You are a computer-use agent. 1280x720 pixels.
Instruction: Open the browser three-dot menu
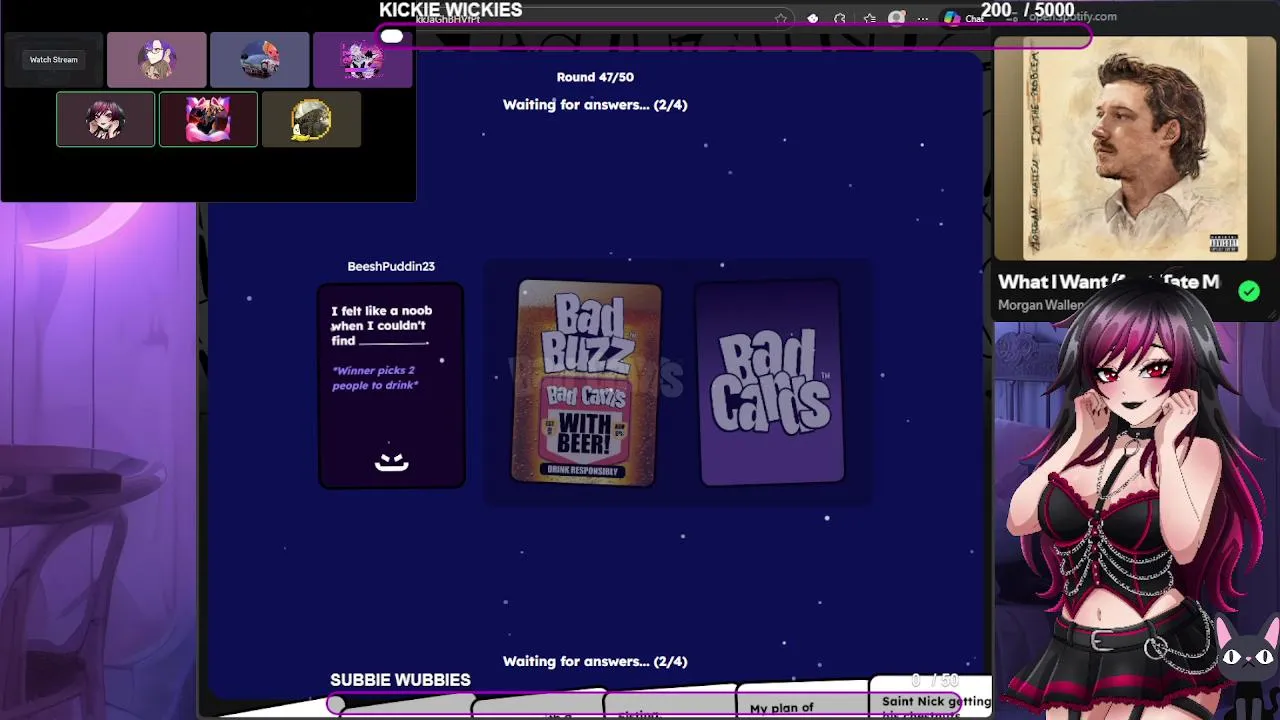[x=922, y=18]
